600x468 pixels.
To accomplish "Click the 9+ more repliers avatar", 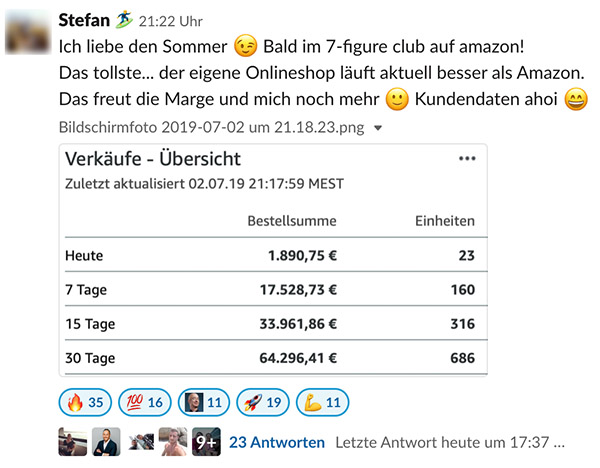I will point(206,442).
